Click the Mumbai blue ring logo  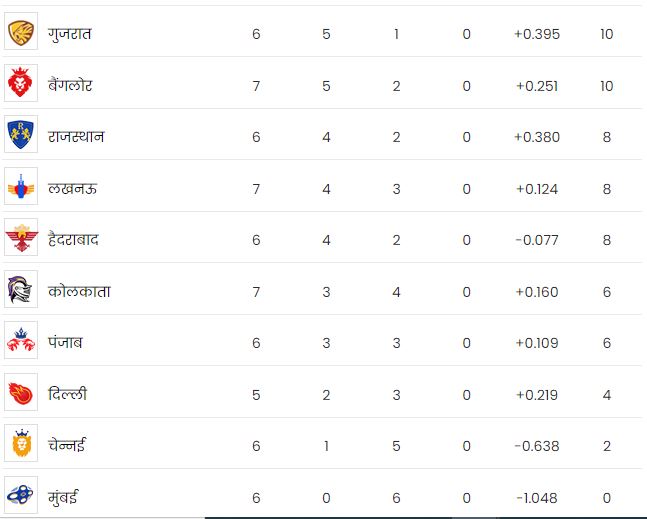coord(21,494)
